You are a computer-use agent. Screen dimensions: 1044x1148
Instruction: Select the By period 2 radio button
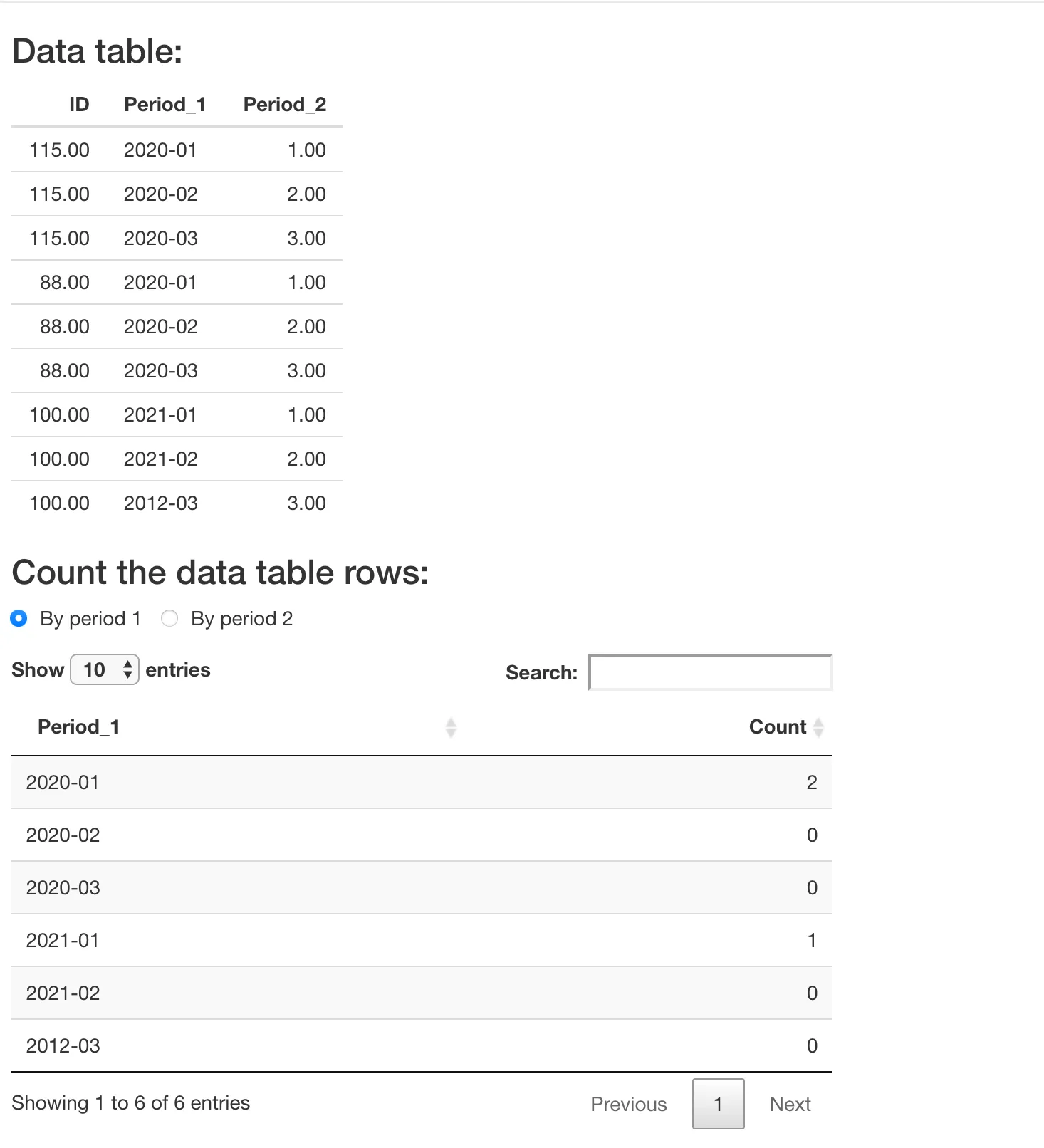click(x=169, y=618)
